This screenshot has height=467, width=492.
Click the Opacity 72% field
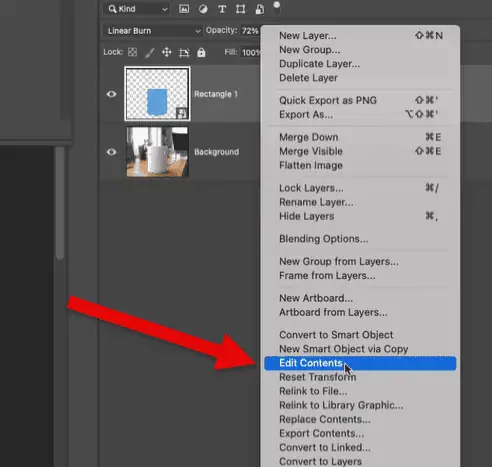pyautogui.click(x=250, y=31)
